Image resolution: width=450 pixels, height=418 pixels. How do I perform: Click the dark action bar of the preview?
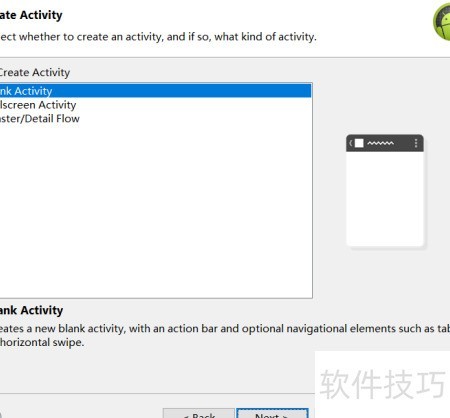coord(385,143)
